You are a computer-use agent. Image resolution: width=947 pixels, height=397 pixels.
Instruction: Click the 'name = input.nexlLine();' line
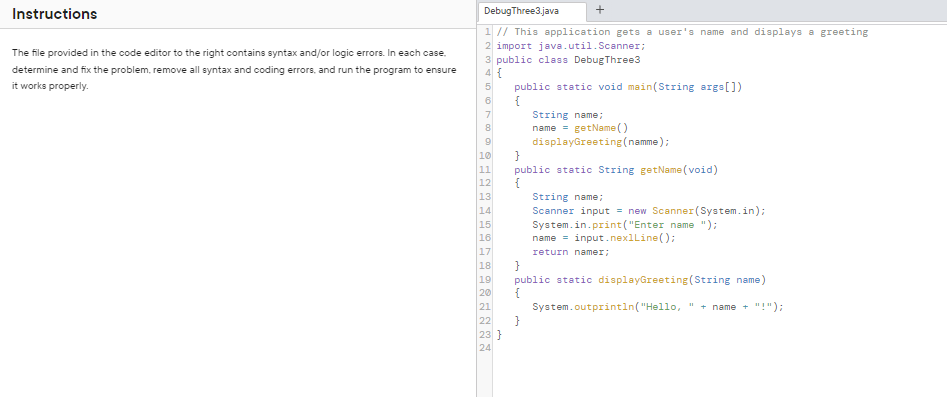(x=604, y=238)
